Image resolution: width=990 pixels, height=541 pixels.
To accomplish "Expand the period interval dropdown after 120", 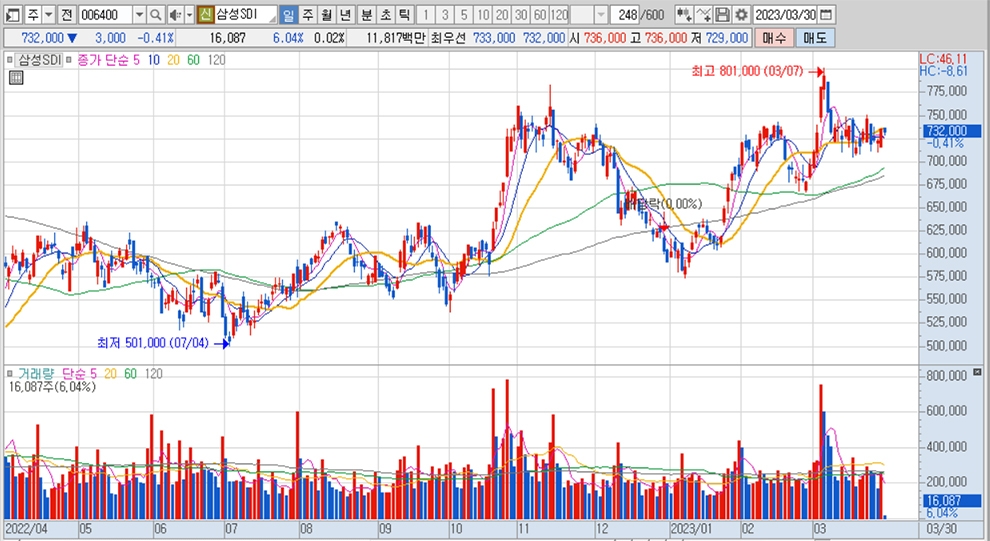I will pyautogui.click(x=600, y=15).
